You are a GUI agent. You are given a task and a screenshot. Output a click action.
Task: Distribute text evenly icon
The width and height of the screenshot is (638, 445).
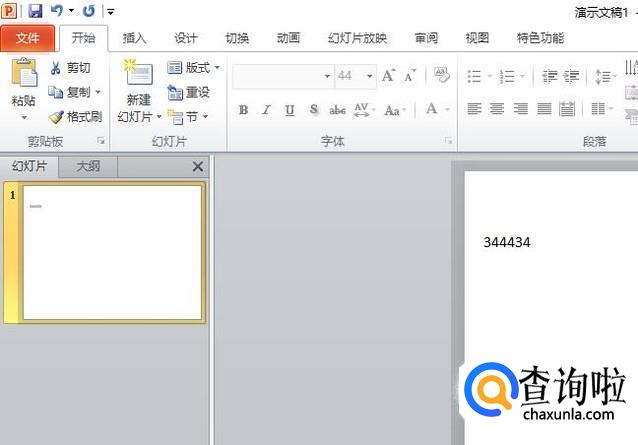click(x=567, y=109)
